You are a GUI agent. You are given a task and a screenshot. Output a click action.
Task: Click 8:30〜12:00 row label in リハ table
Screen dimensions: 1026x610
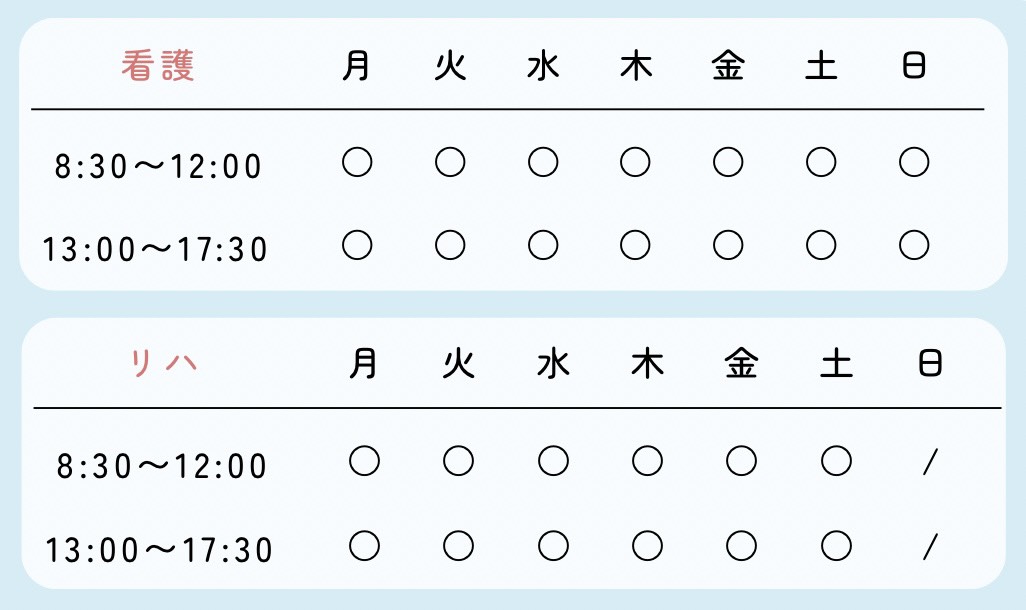click(162, 466)
